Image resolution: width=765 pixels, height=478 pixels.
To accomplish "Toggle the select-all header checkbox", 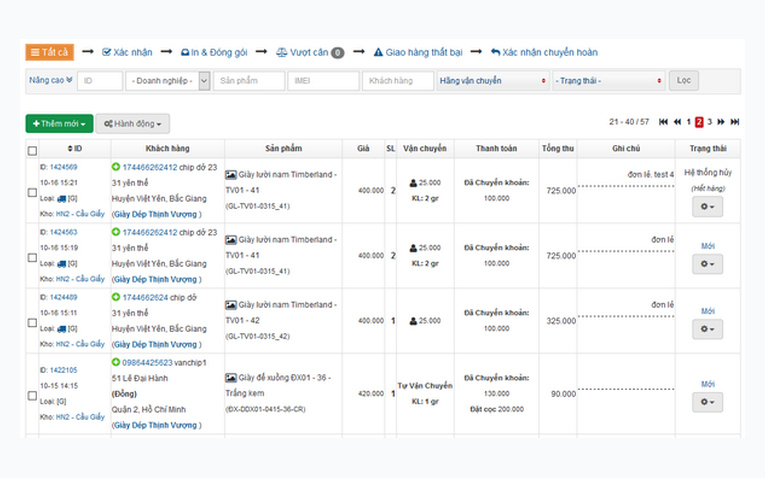I will coord(32,151).
